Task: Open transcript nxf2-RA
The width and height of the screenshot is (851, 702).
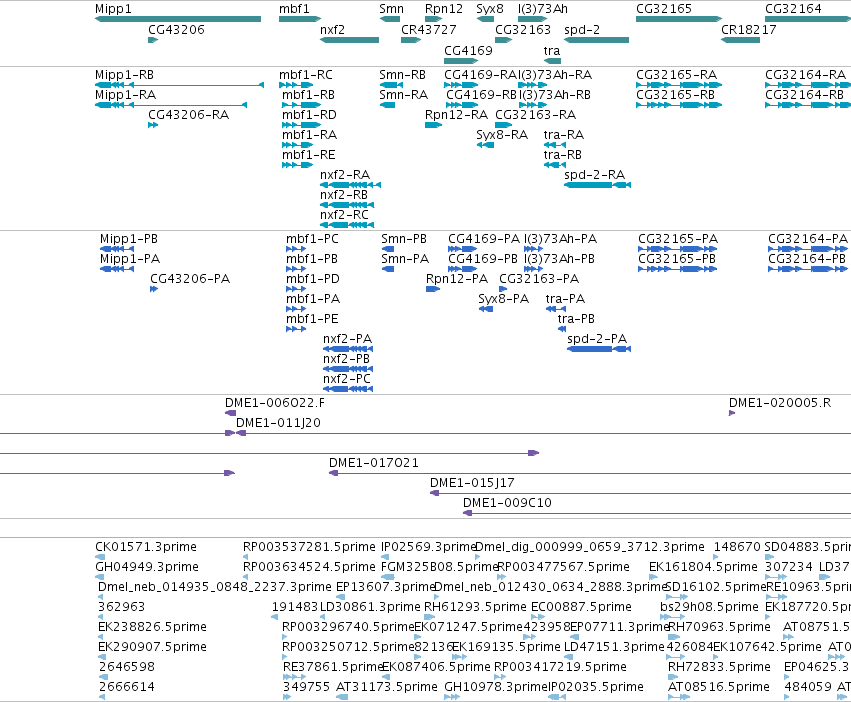Action: 351,185
